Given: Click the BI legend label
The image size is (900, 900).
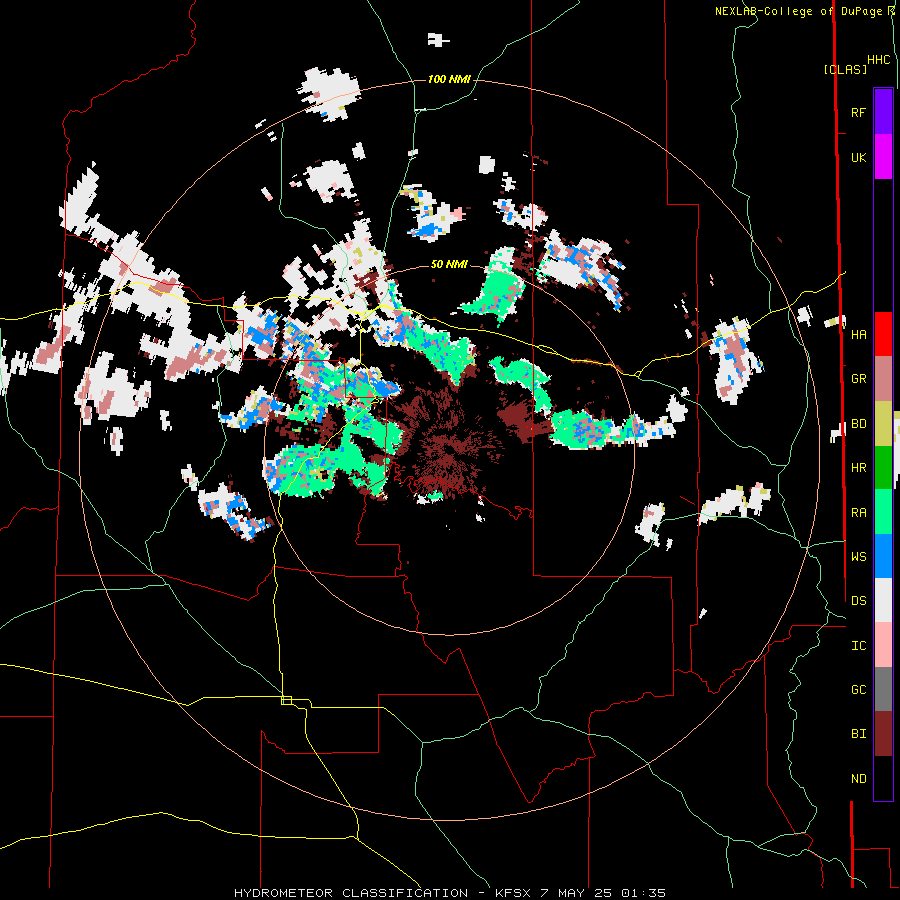Looking at the screenshot, I should (858, 734).
